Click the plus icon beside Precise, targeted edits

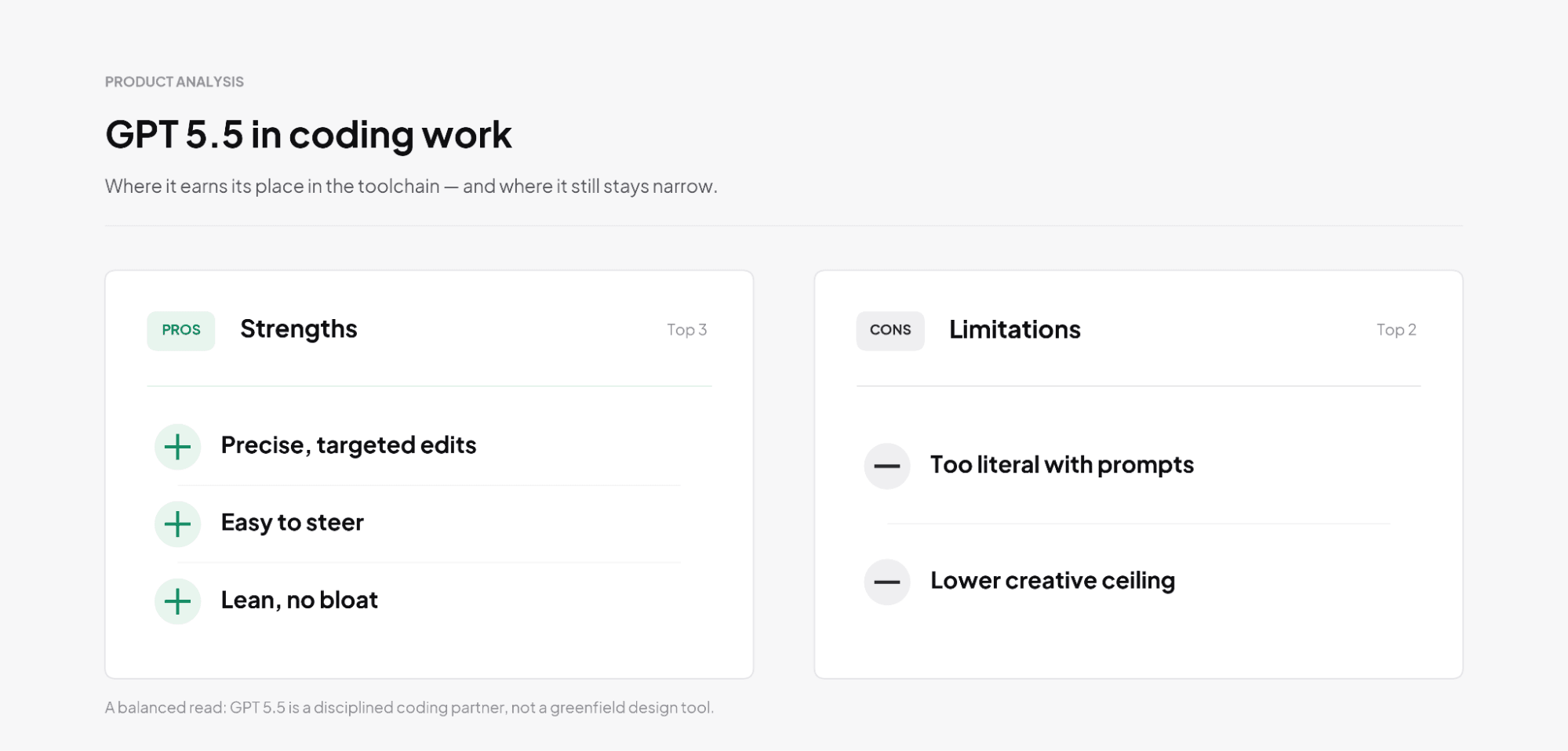178,447
